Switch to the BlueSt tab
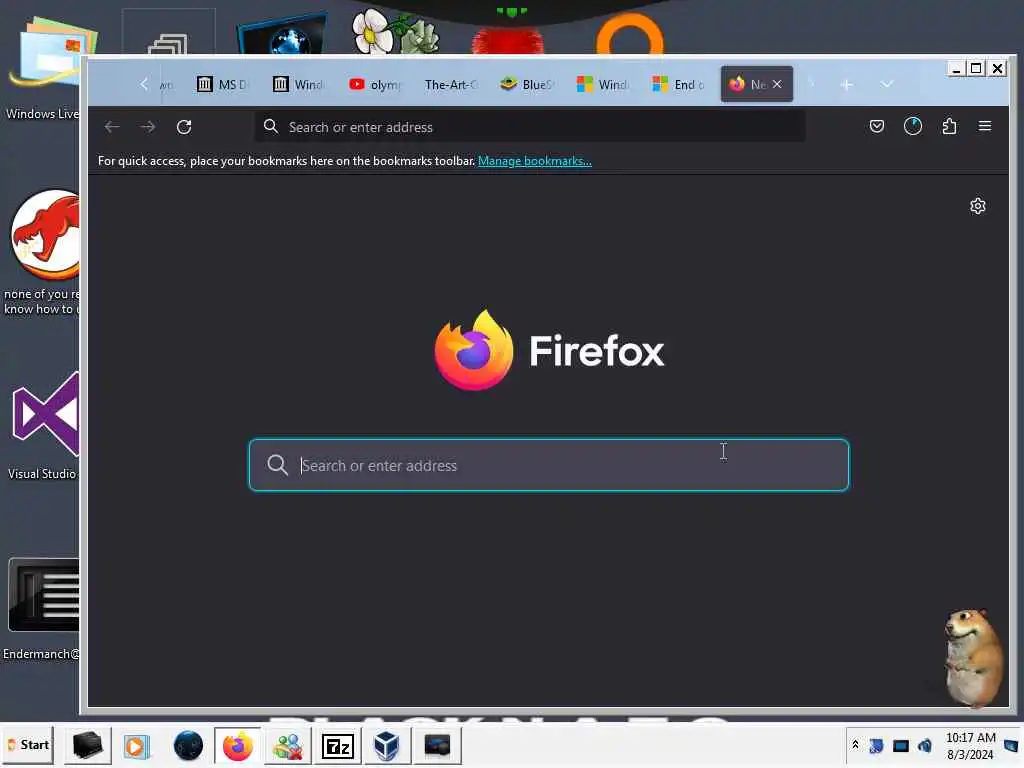1024x768 pixels. click(x=526, y=84)
